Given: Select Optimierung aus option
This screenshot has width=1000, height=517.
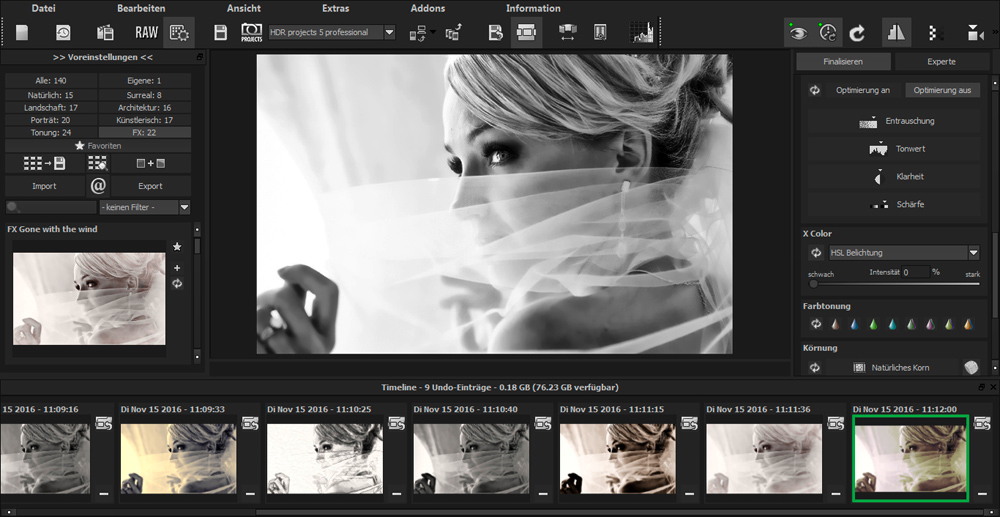Looking at the screenshot, I should click(x=942, y=90).
